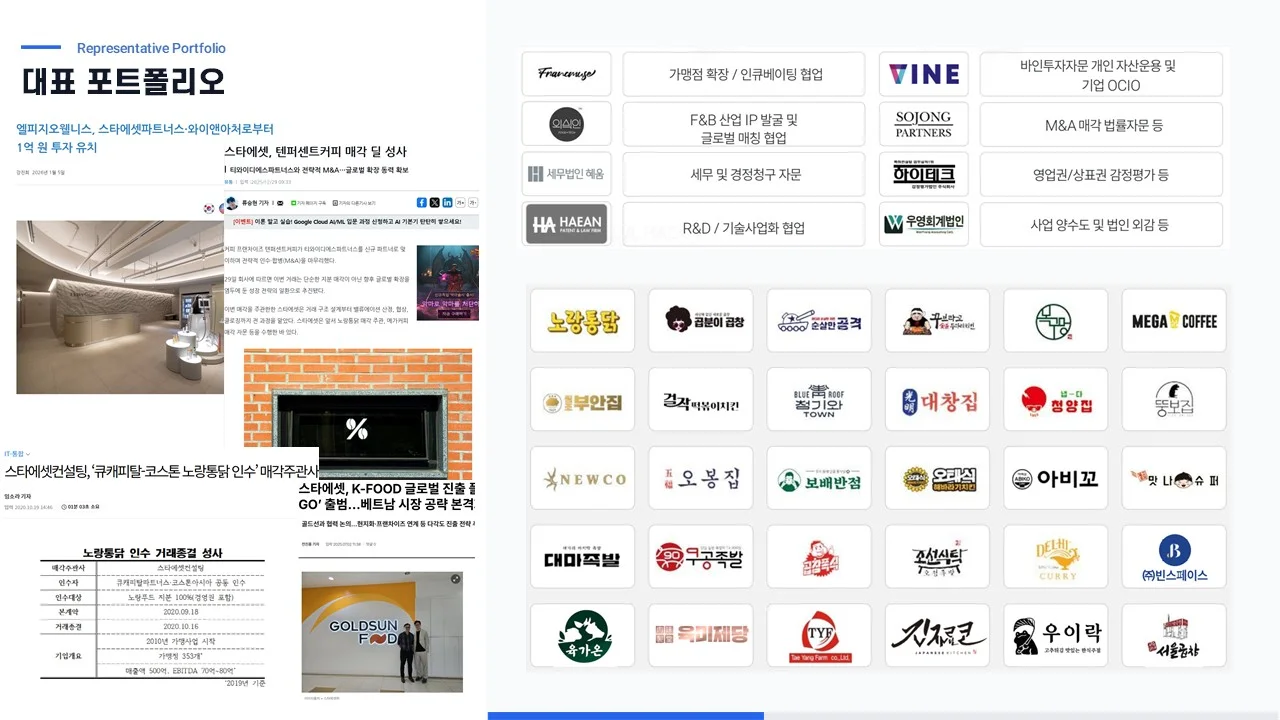Click the brick wall percent sign image

(x=358, y=413)
